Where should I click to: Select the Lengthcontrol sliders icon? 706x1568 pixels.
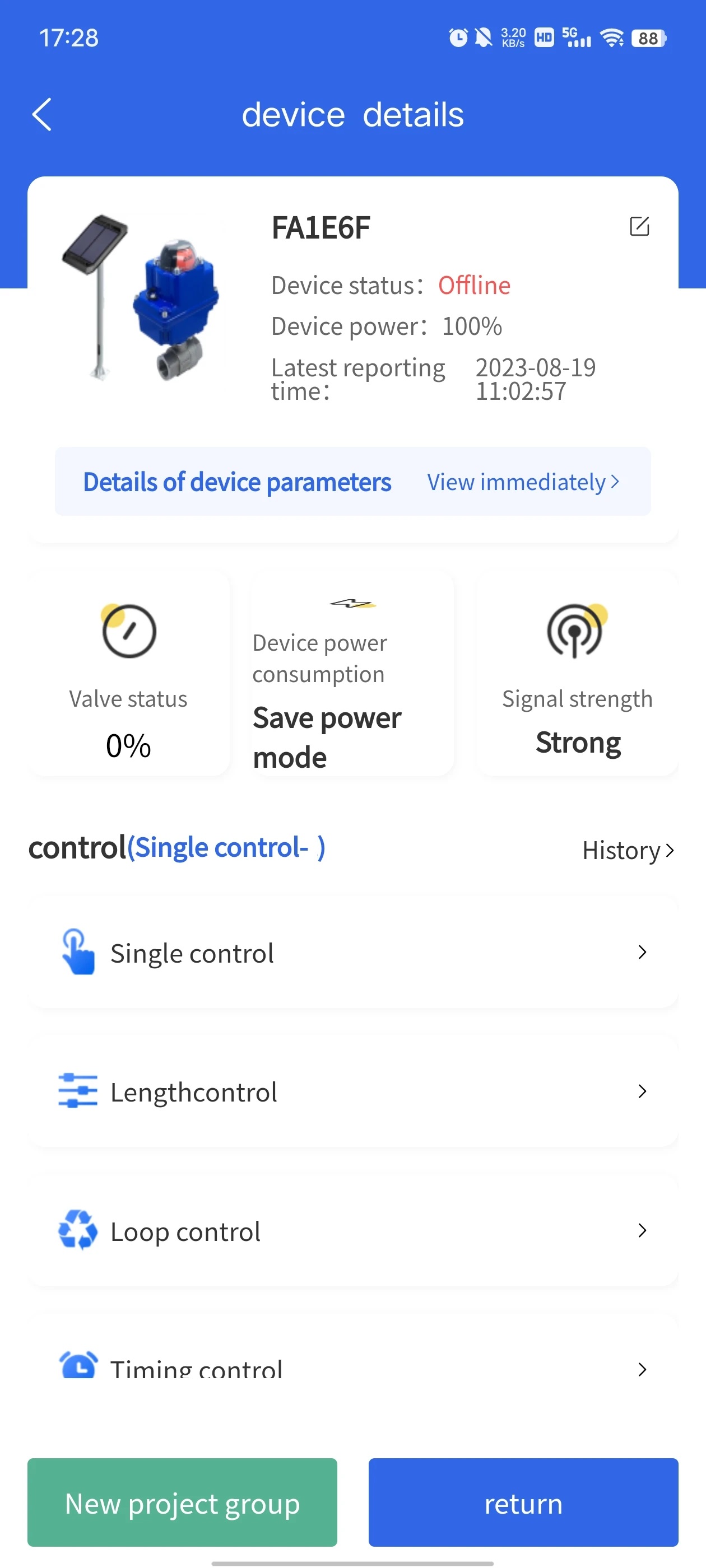tap(78, 1091)
